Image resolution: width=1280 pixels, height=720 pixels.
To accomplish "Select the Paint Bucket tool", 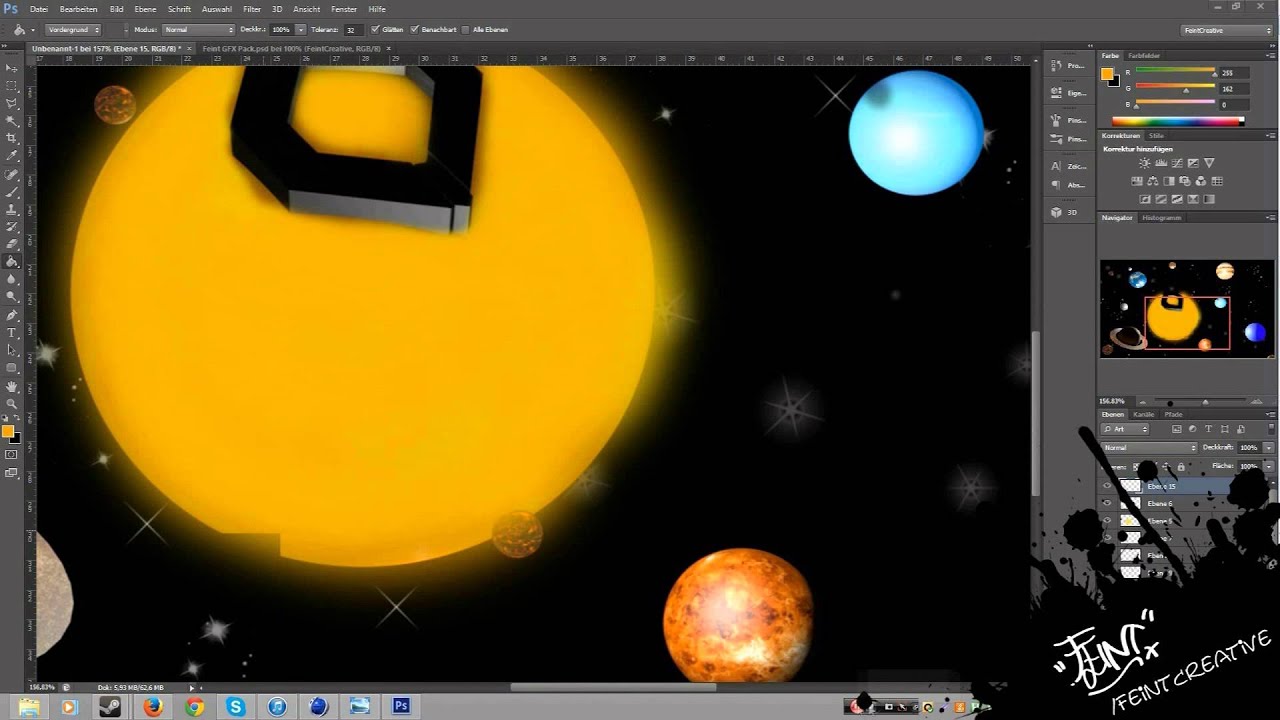I will (x=12, y=262).
